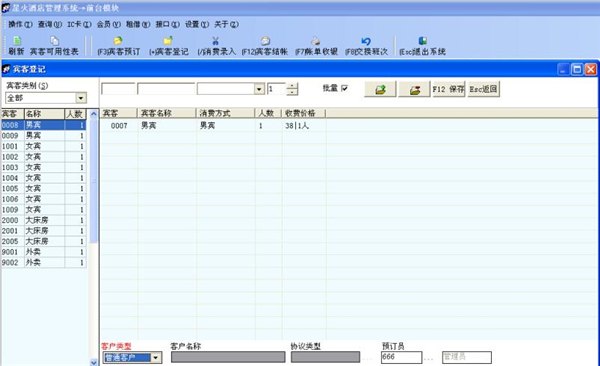Click the F12 保存 save button

click(448, 89)
